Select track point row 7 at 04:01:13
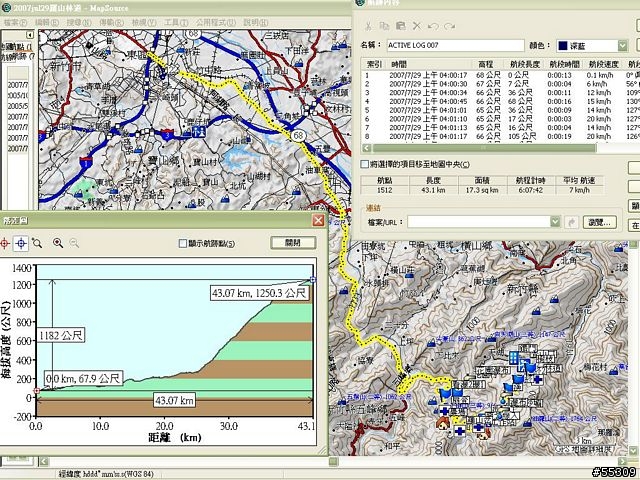This screenshot has height=480, width=640. click(500, 127)
